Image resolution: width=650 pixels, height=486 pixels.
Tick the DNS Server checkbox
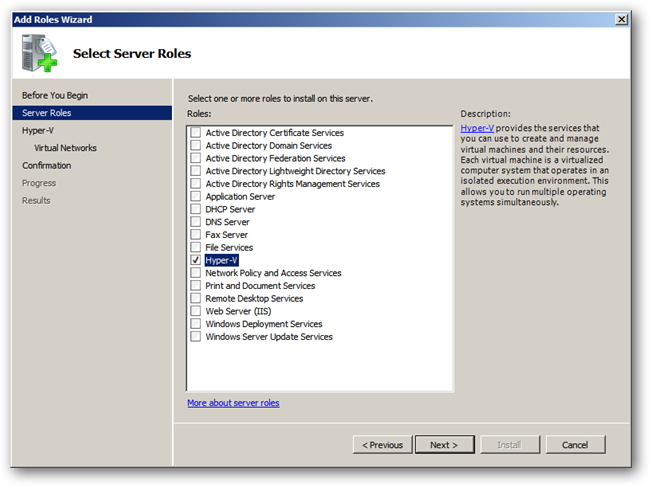point(195,222)
